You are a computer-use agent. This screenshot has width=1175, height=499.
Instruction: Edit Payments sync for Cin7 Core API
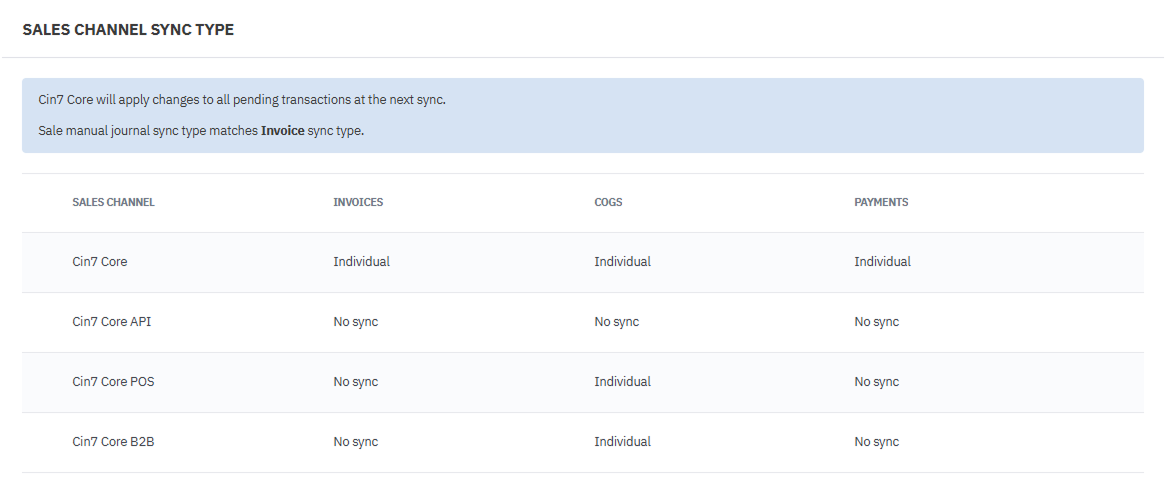tap(876, 322)
